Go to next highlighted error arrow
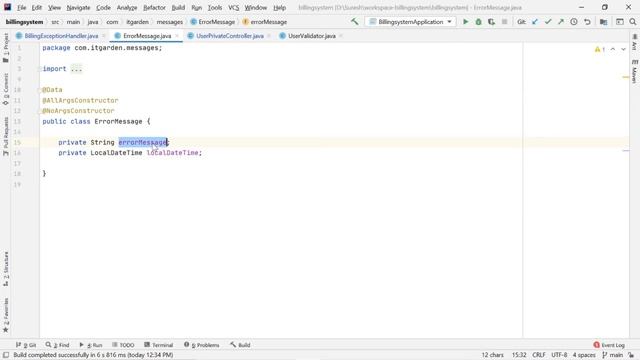The image size is (640, 360). click(623, 49)
